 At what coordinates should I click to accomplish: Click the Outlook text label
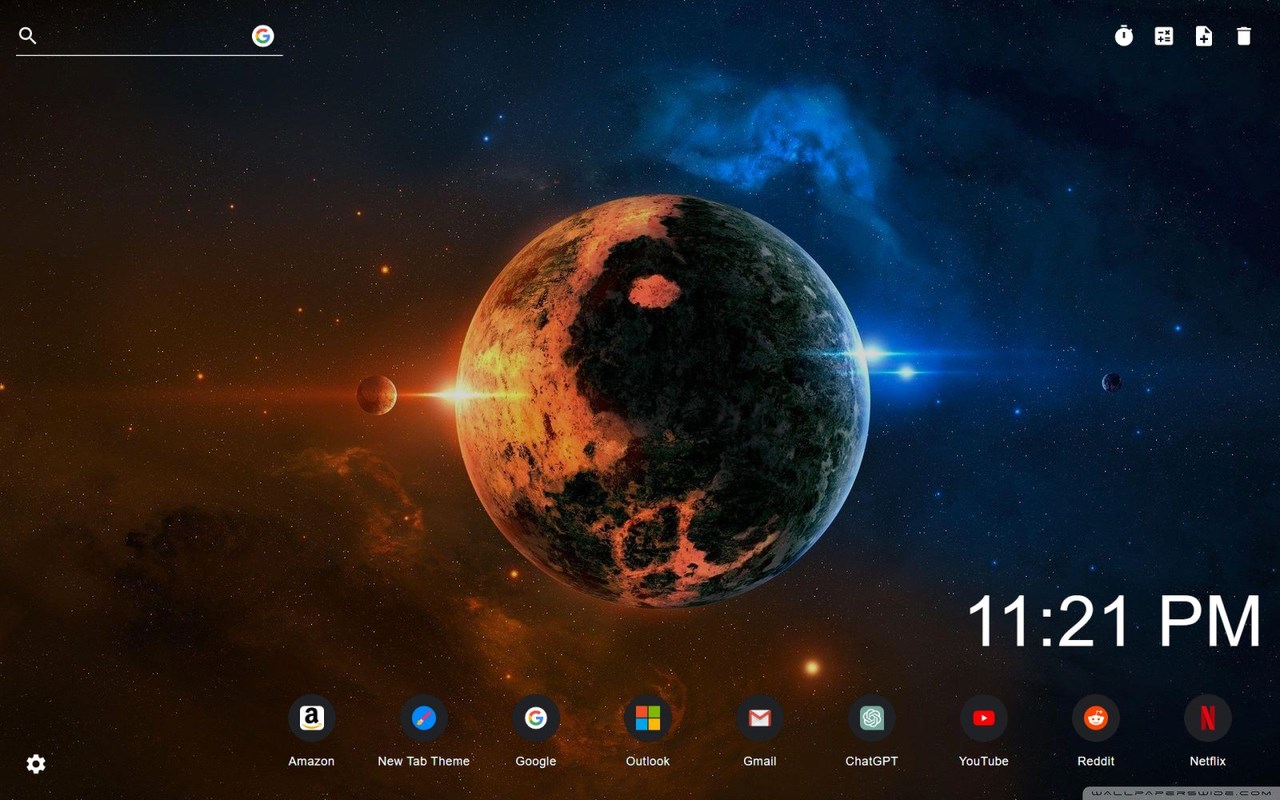(648, 761)
